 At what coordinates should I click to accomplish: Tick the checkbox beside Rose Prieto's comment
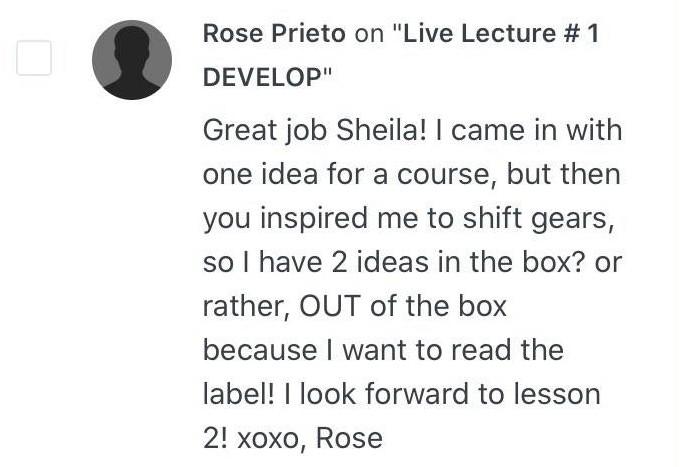[34, 58]
